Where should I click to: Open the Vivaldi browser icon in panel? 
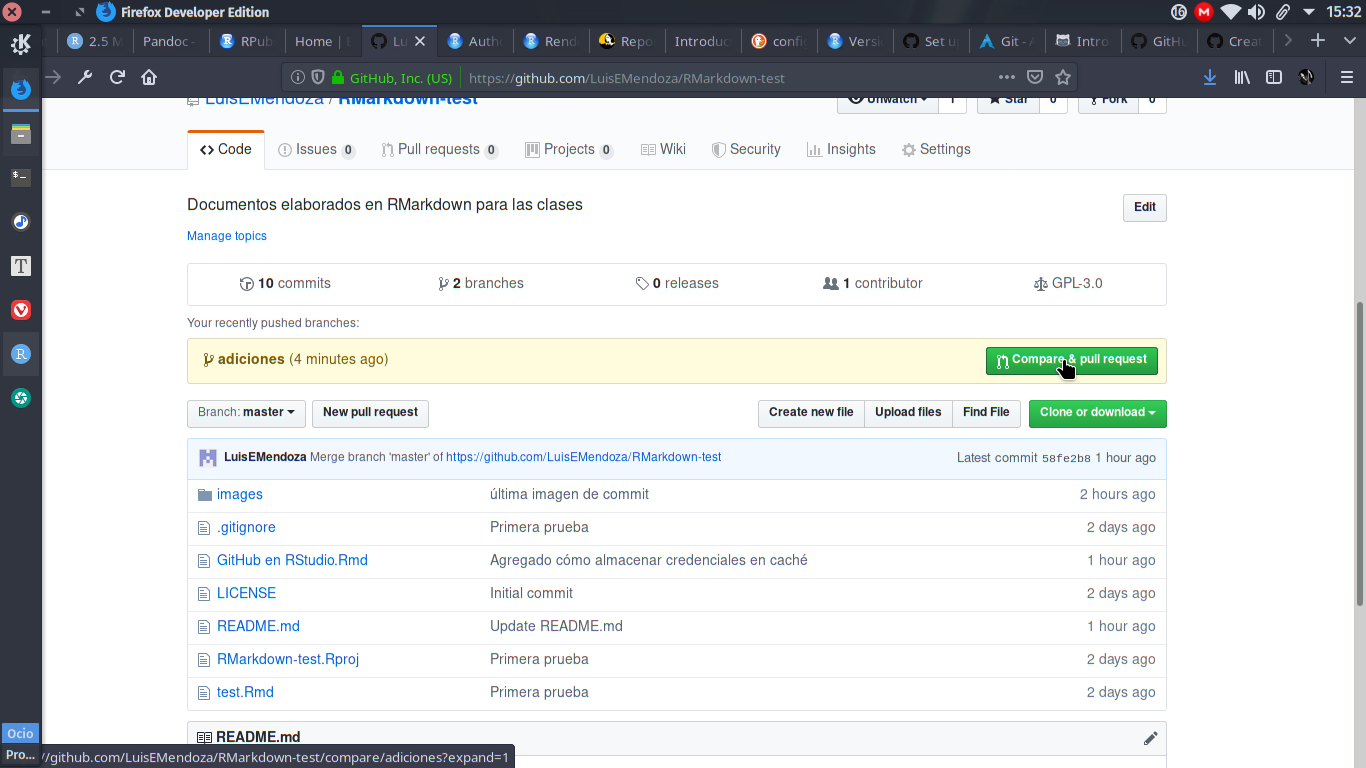coord(21,310)
